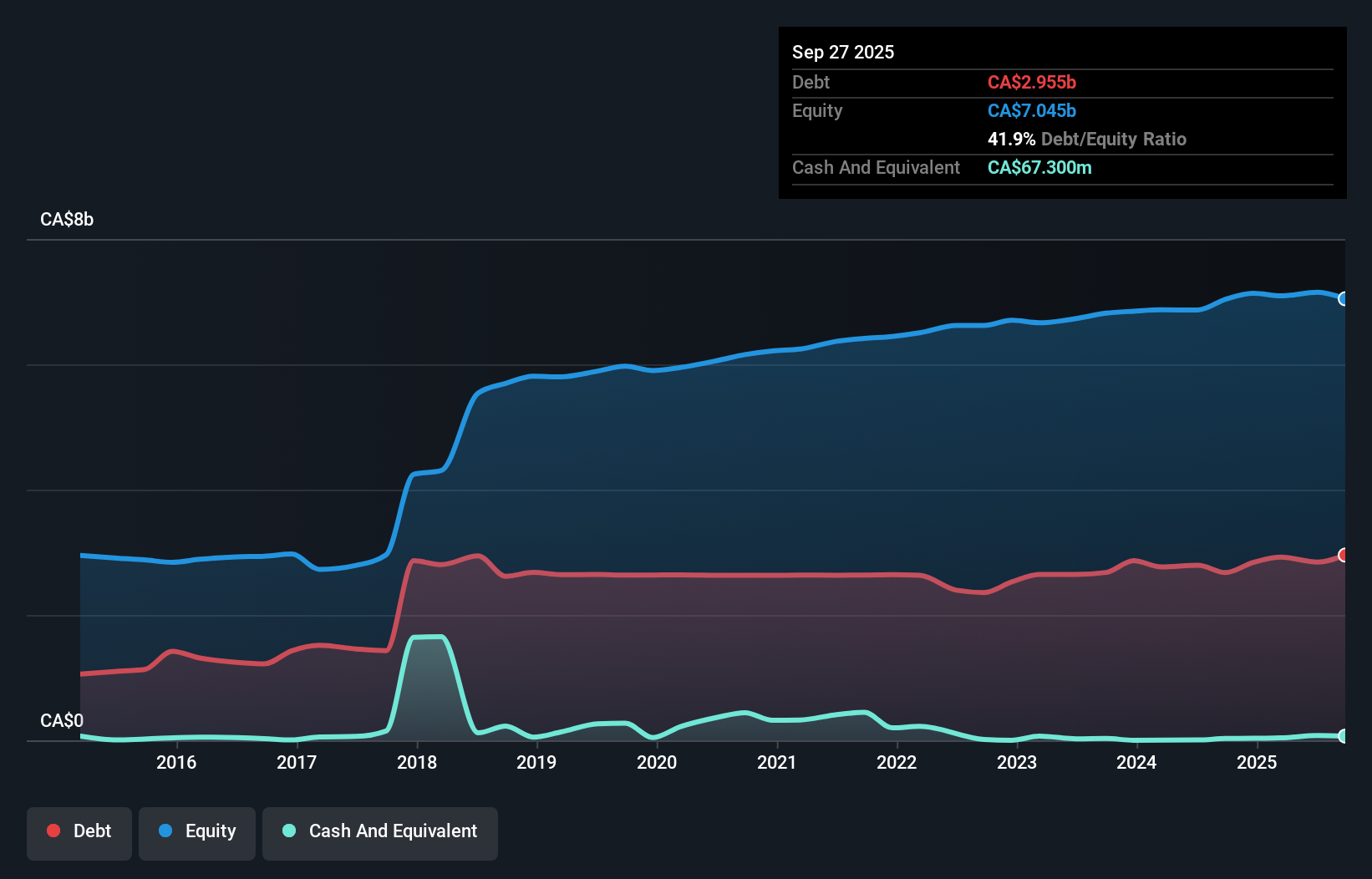1372x879 pixels.
Task: Click the 2018 x-axis label
Action: tap(417, 762)
